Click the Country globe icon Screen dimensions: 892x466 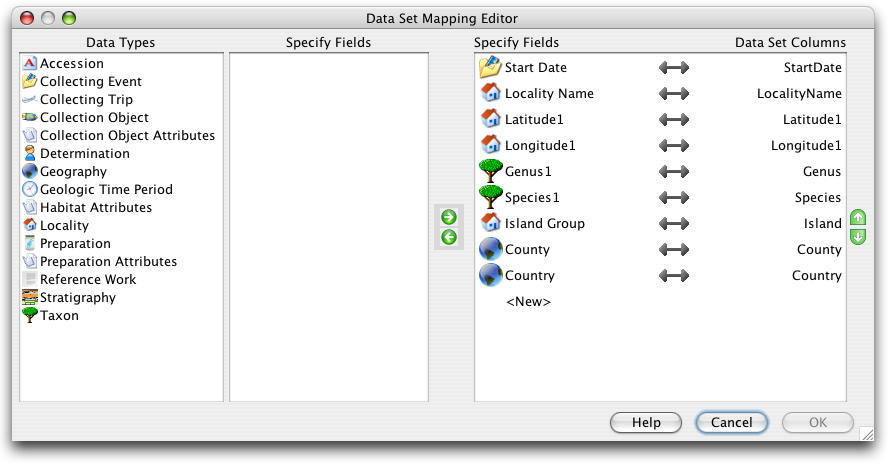click(490, 275)
